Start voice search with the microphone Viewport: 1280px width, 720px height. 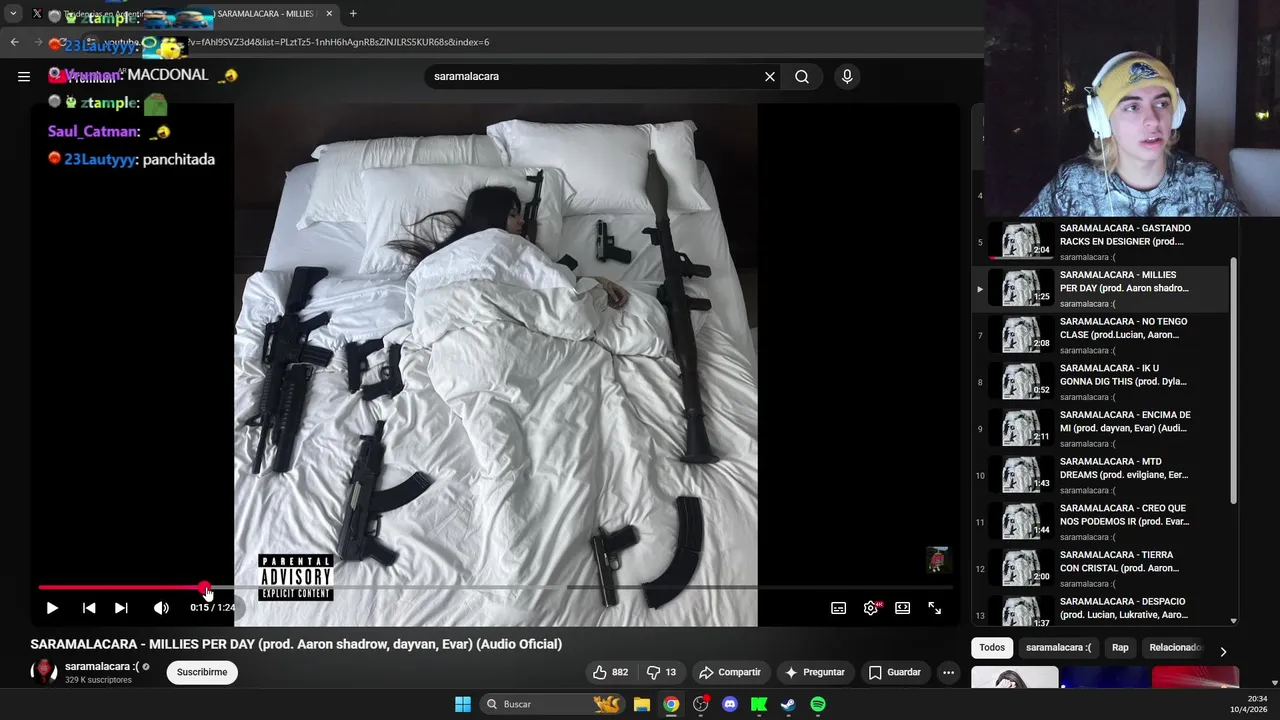(847, 76)
